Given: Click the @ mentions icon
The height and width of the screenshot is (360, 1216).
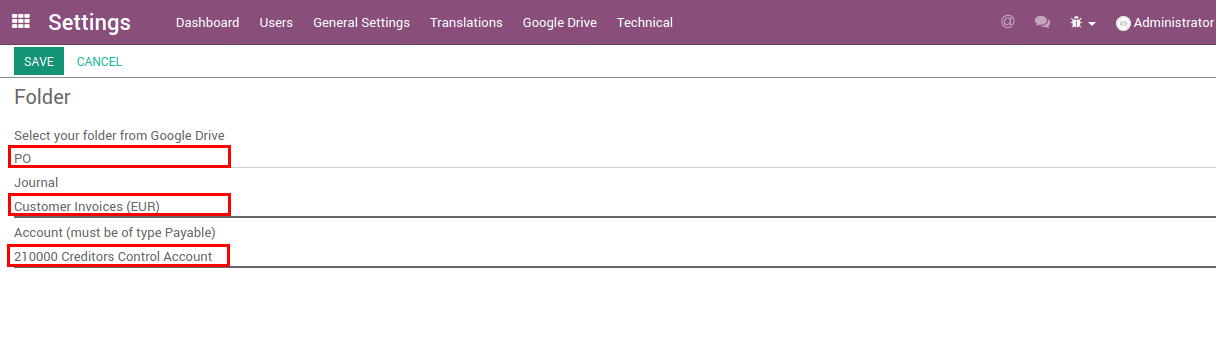Looking at the screenshot, I should 1008,21.
